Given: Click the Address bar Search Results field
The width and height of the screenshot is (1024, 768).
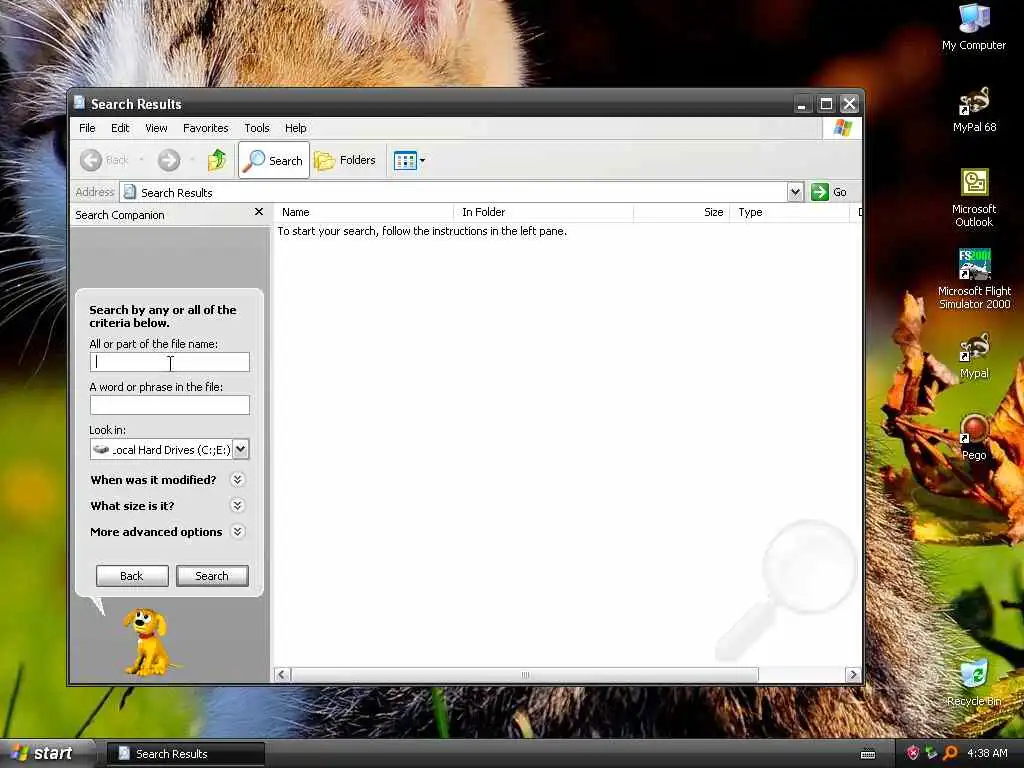Looking at the screenshot, I should (x=453, y=192).
